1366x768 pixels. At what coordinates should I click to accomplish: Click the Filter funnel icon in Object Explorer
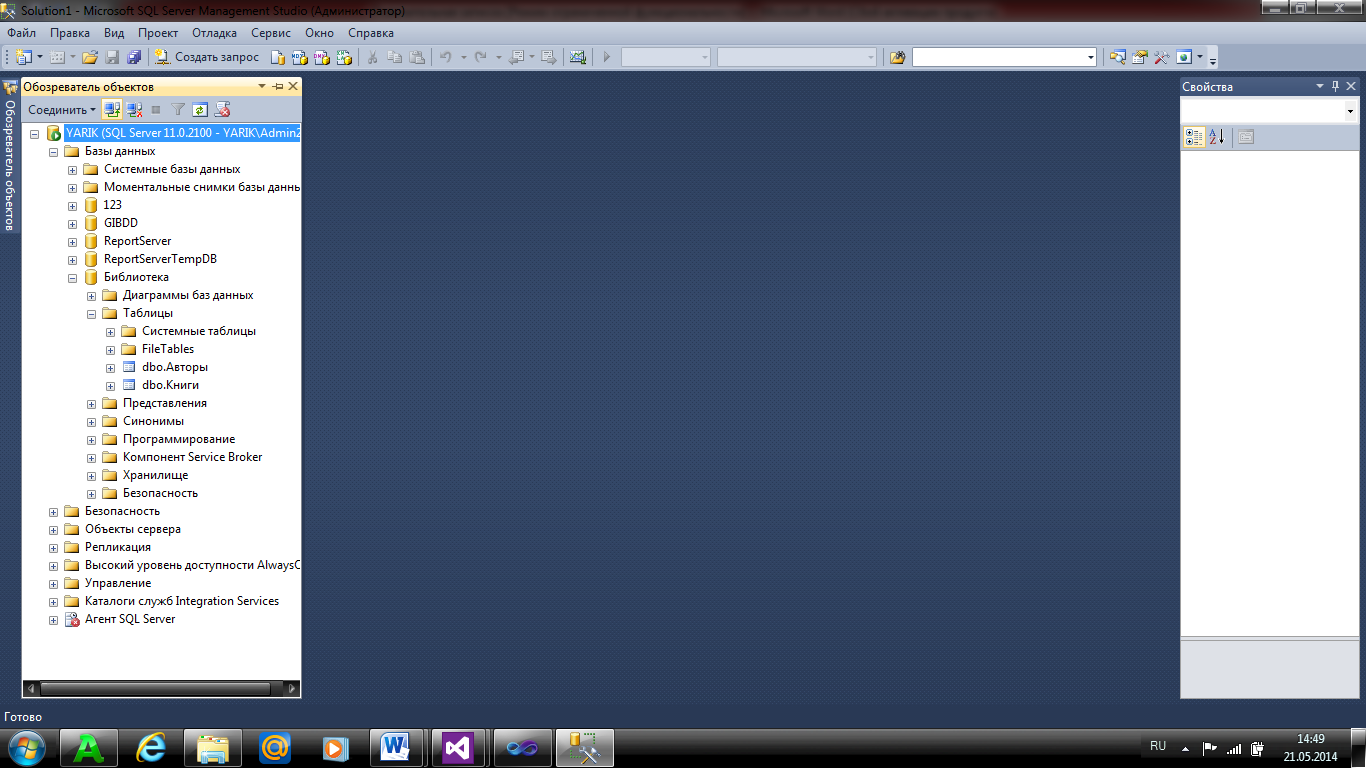tap(178, 110)
